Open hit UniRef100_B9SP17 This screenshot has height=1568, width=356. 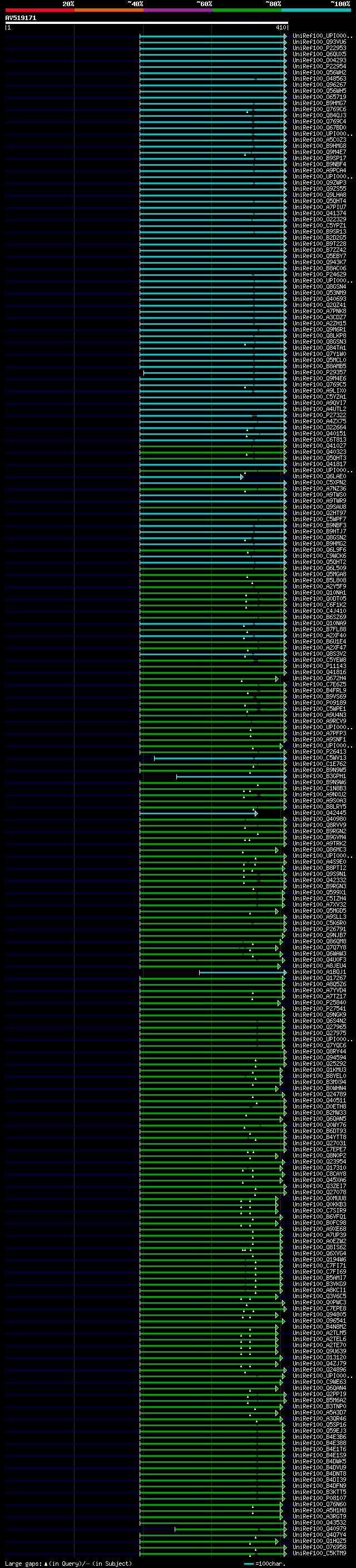coord(319,159)
